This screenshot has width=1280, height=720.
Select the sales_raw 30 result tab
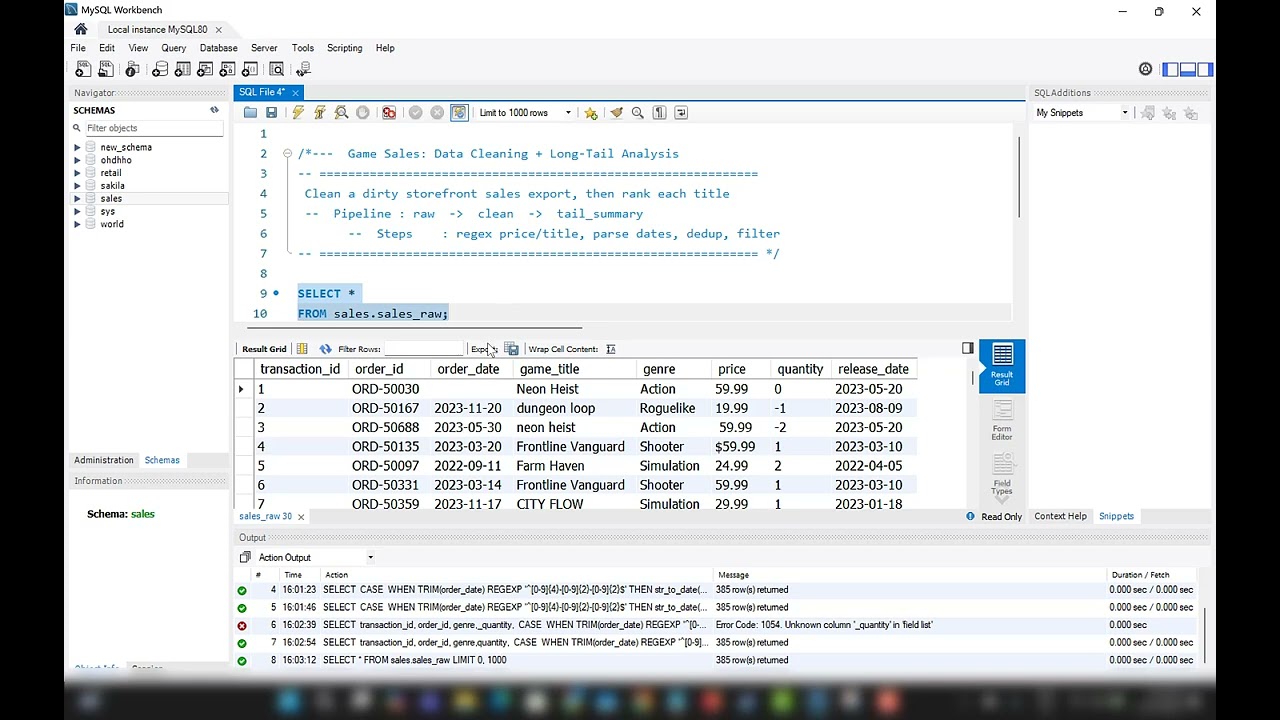tap(265, 516)
